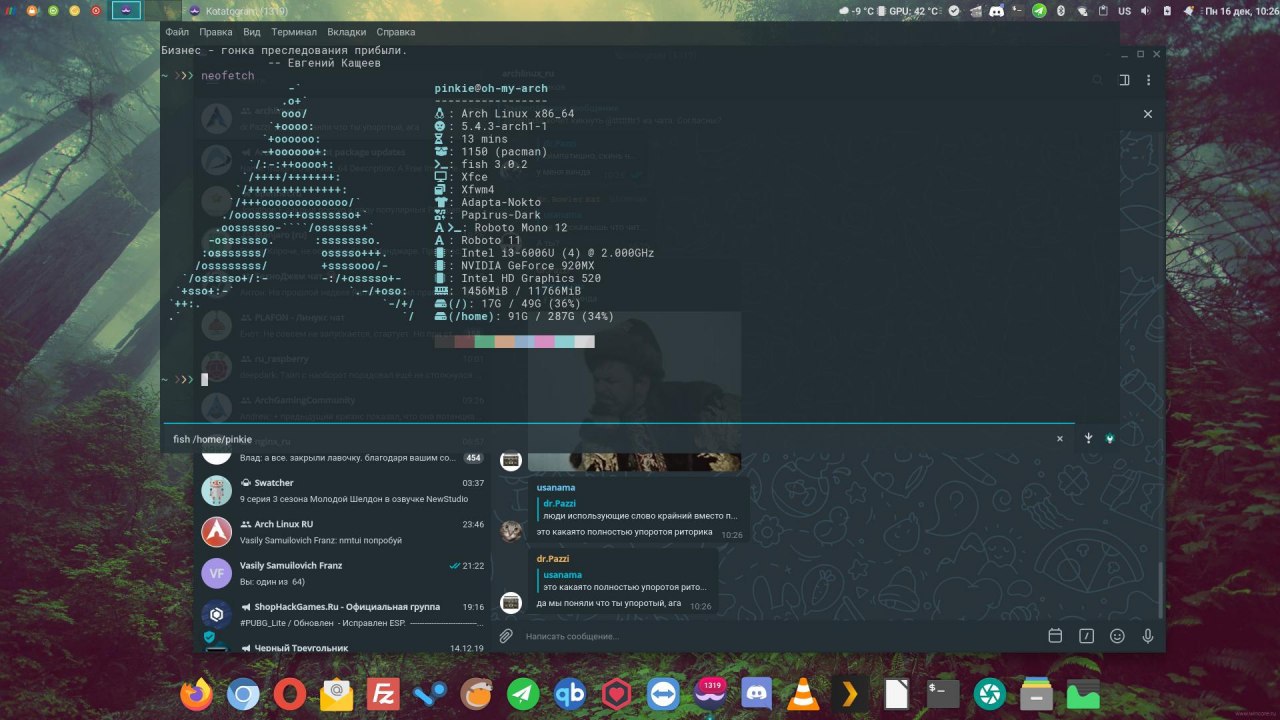Viewport: 1280px width, 720px height.
Task: Click the cat avatar next to usanama's message
Action: click(x=511, y=530)
